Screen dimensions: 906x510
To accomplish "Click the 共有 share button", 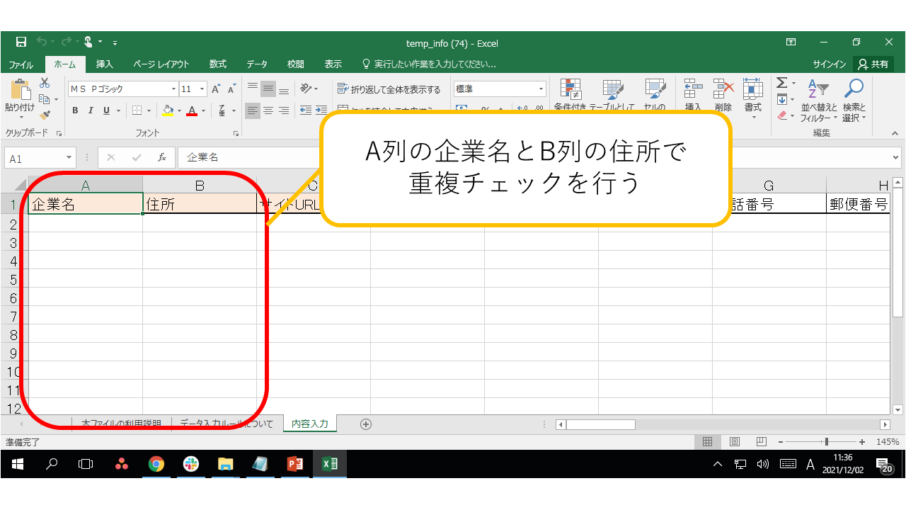I will pyautogui.click(x=873, y=64).
